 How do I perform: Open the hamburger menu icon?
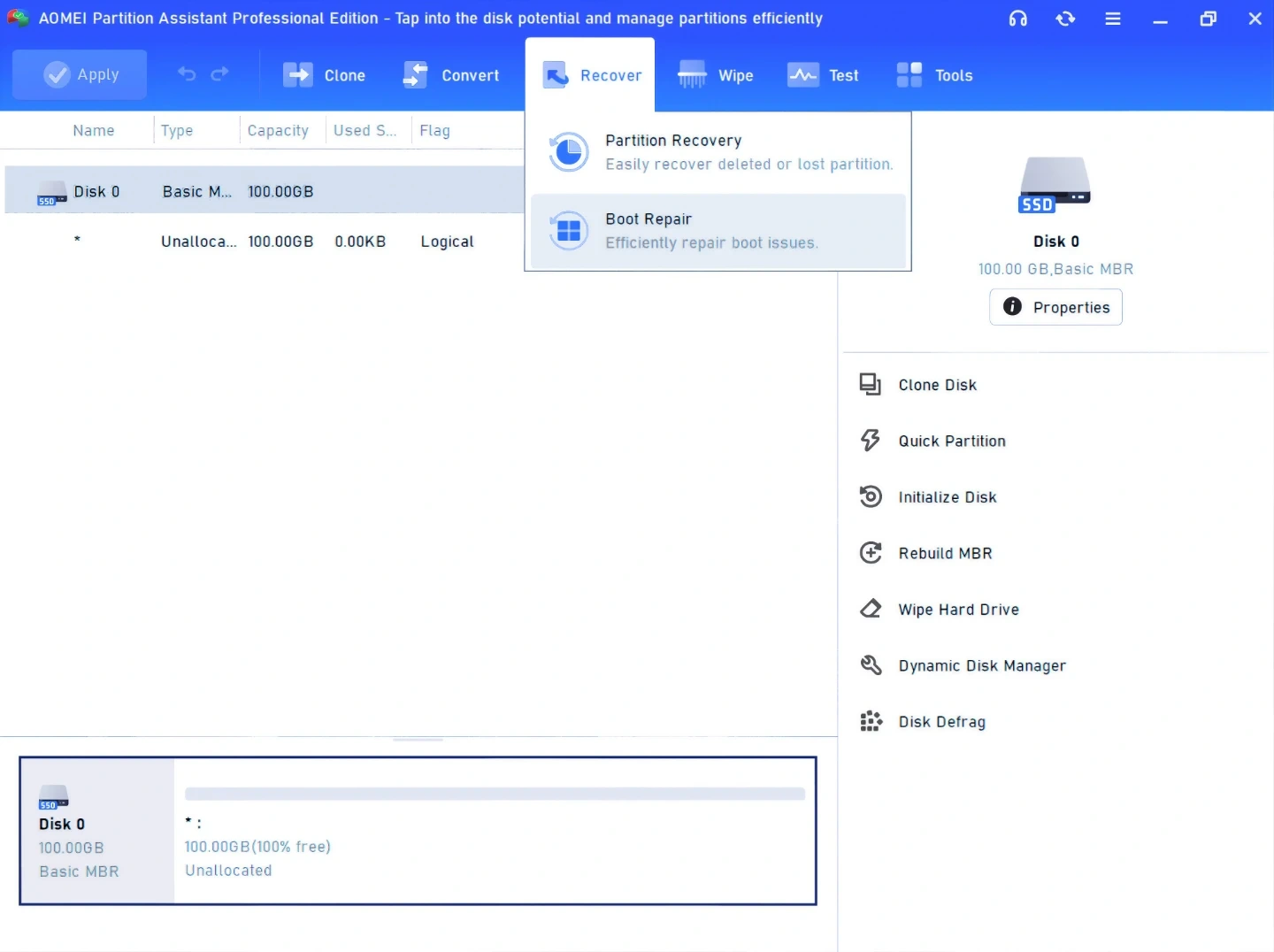pyautogui.click(x=1113, y=19)
